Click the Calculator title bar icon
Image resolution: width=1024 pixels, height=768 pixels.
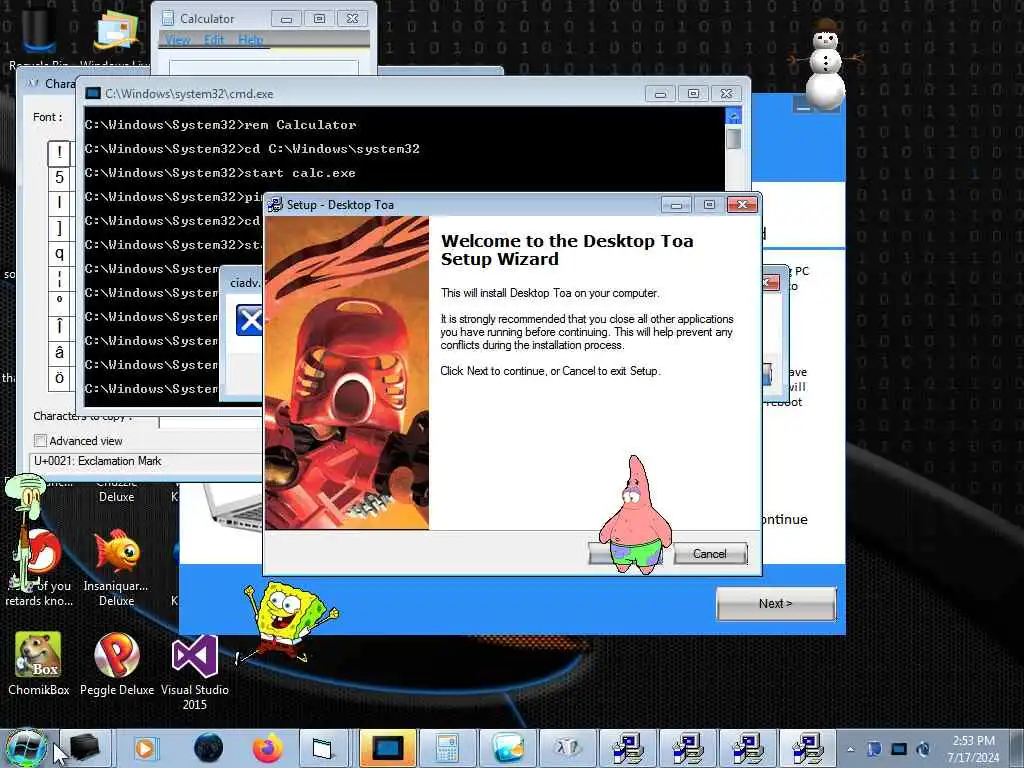click(x=168, y=18)
